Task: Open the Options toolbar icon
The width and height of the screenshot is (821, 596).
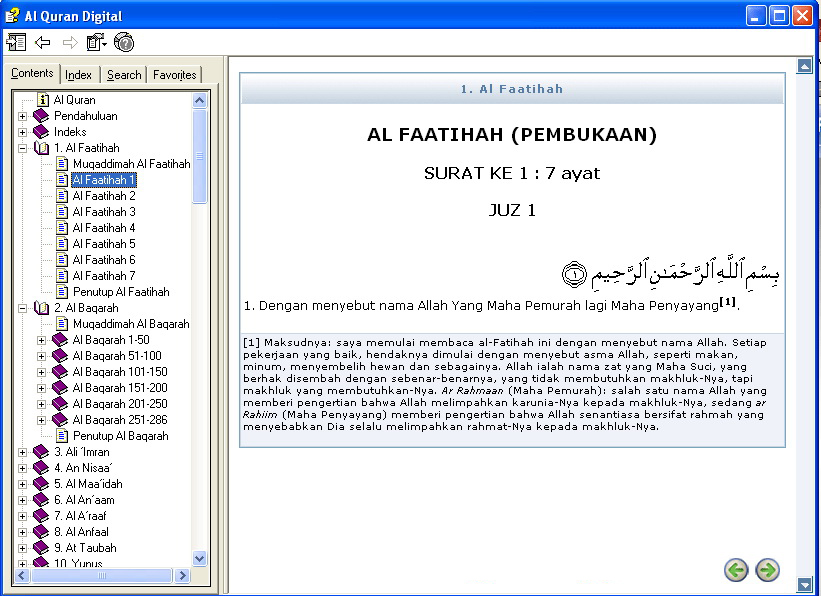Action: [x=94, y=42]
